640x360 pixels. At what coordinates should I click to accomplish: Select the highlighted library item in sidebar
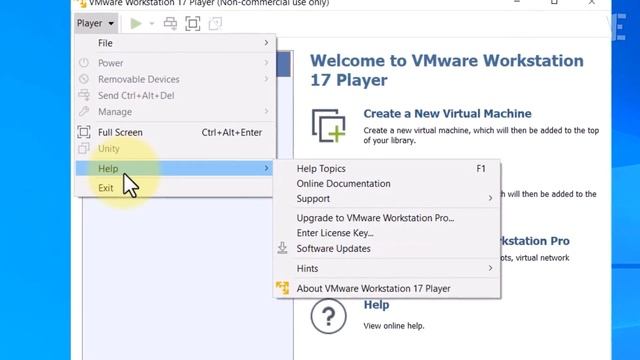click(x=284, y=64)
